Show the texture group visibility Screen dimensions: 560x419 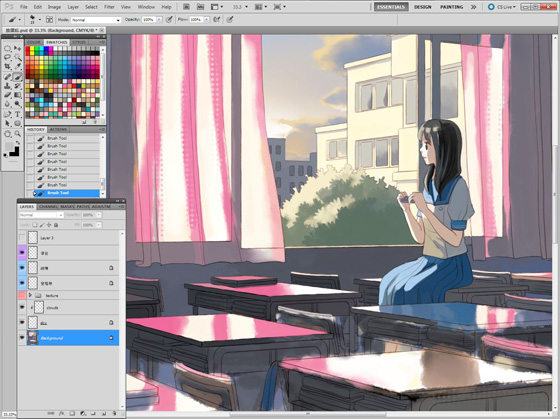click(22, 295)
